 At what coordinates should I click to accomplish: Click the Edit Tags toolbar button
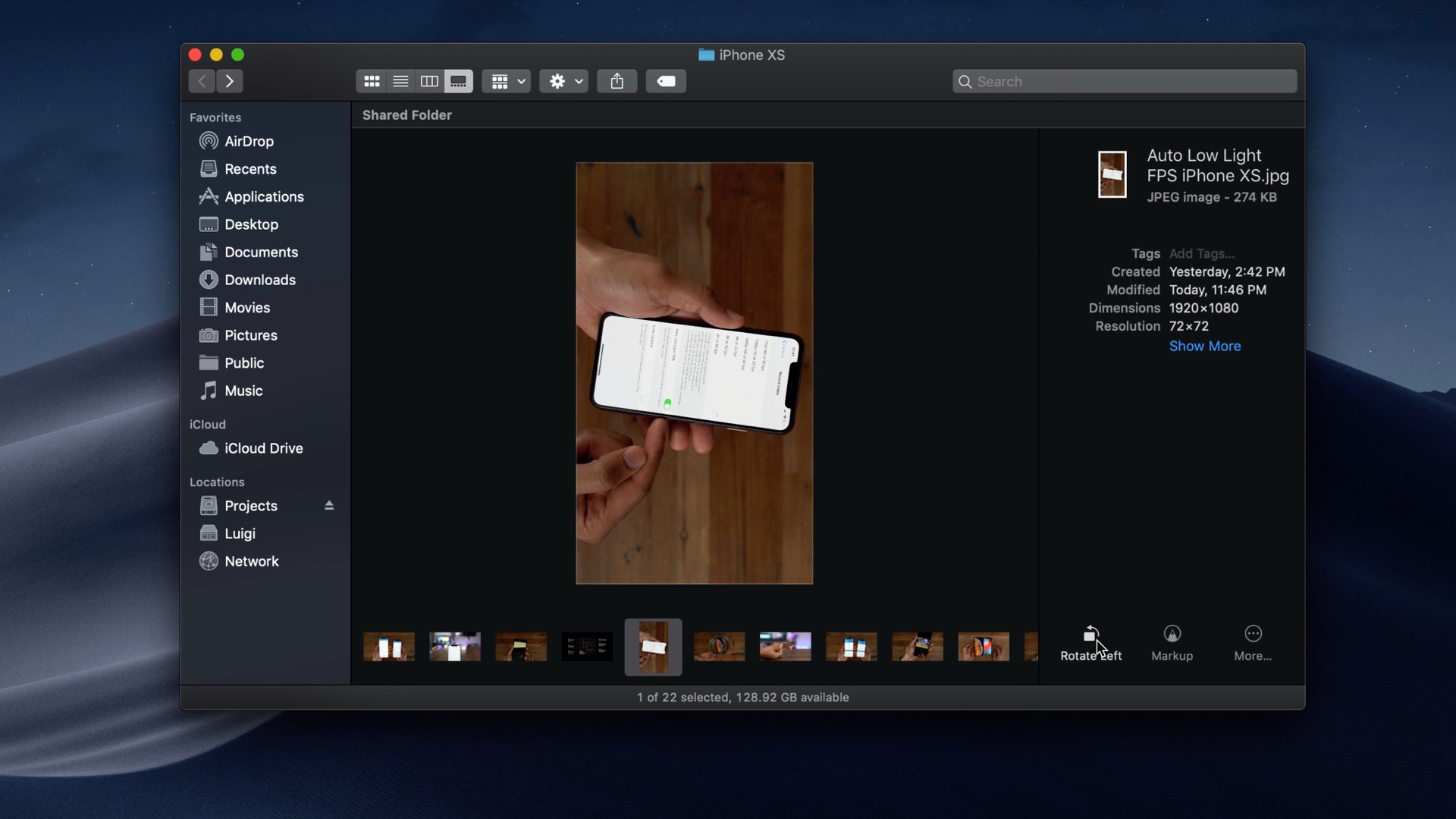(x=666, y=81)
